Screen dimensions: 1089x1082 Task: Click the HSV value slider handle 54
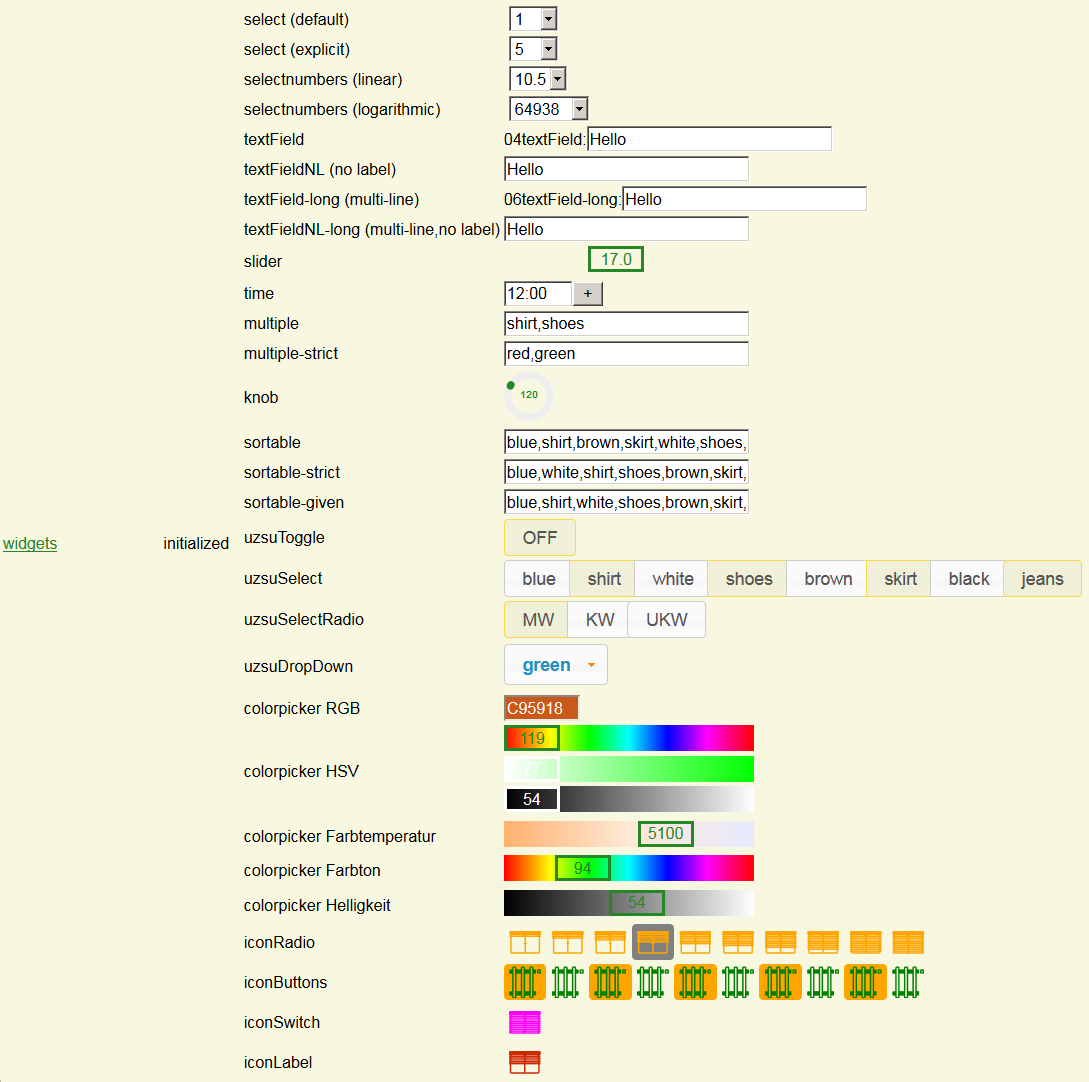[x=532, y=799]
